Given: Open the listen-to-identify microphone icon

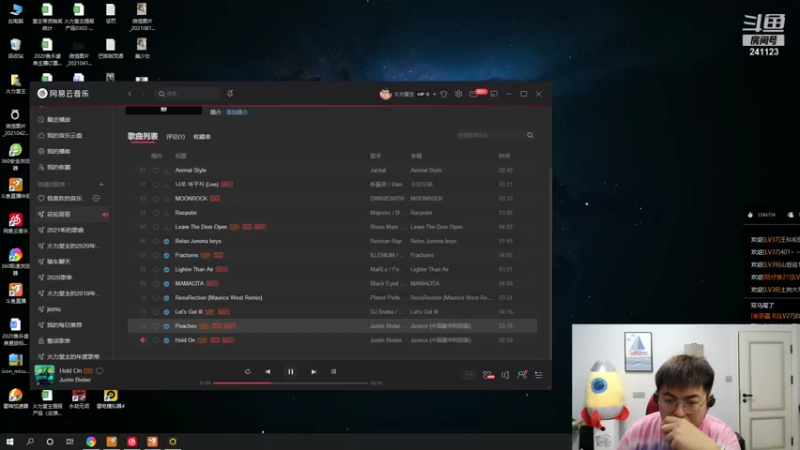Looking at the screenshot, I should click(230, 94).
